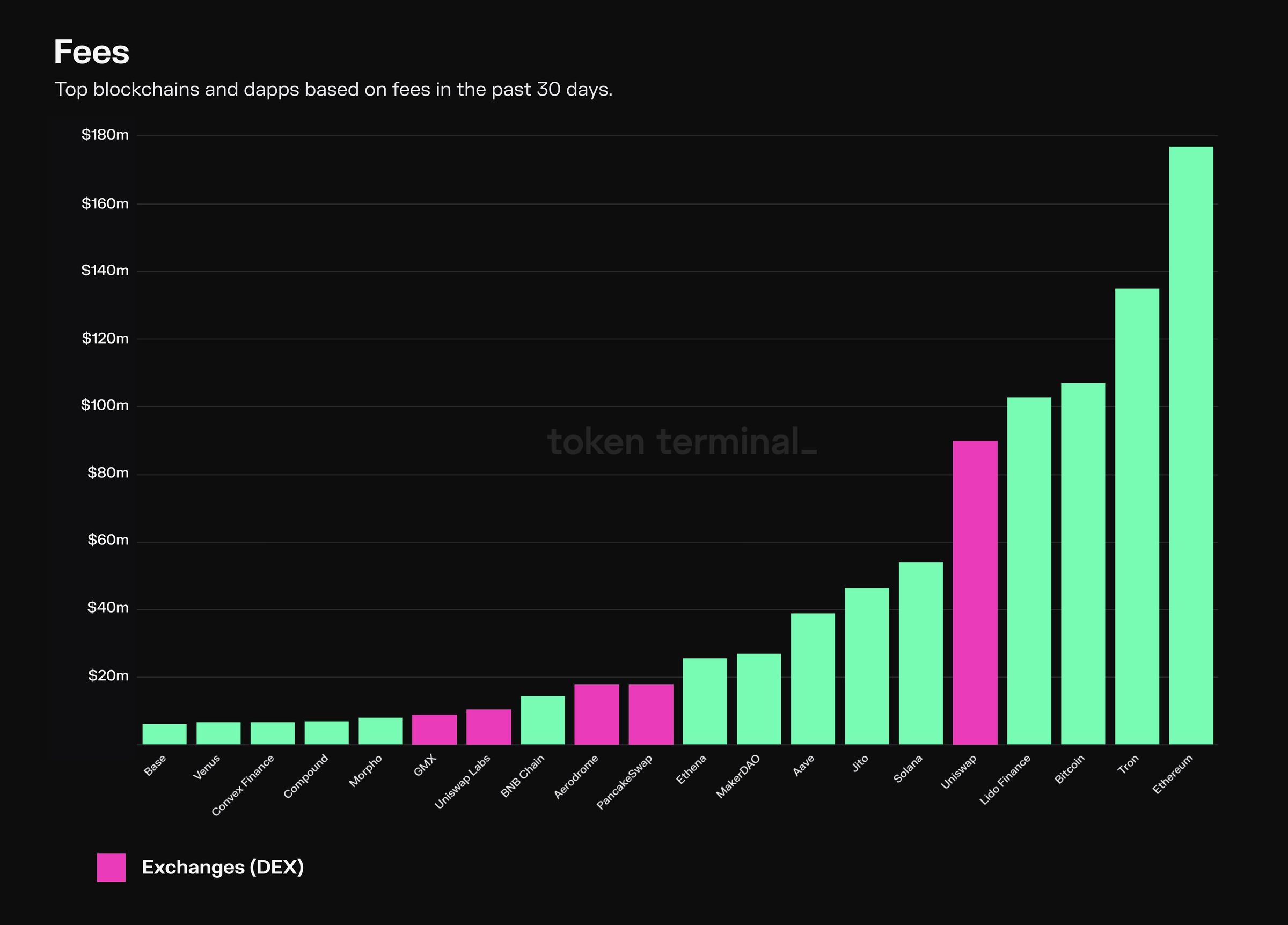
Task: Click the Ethena axis label
Action: tap(691, 770)
